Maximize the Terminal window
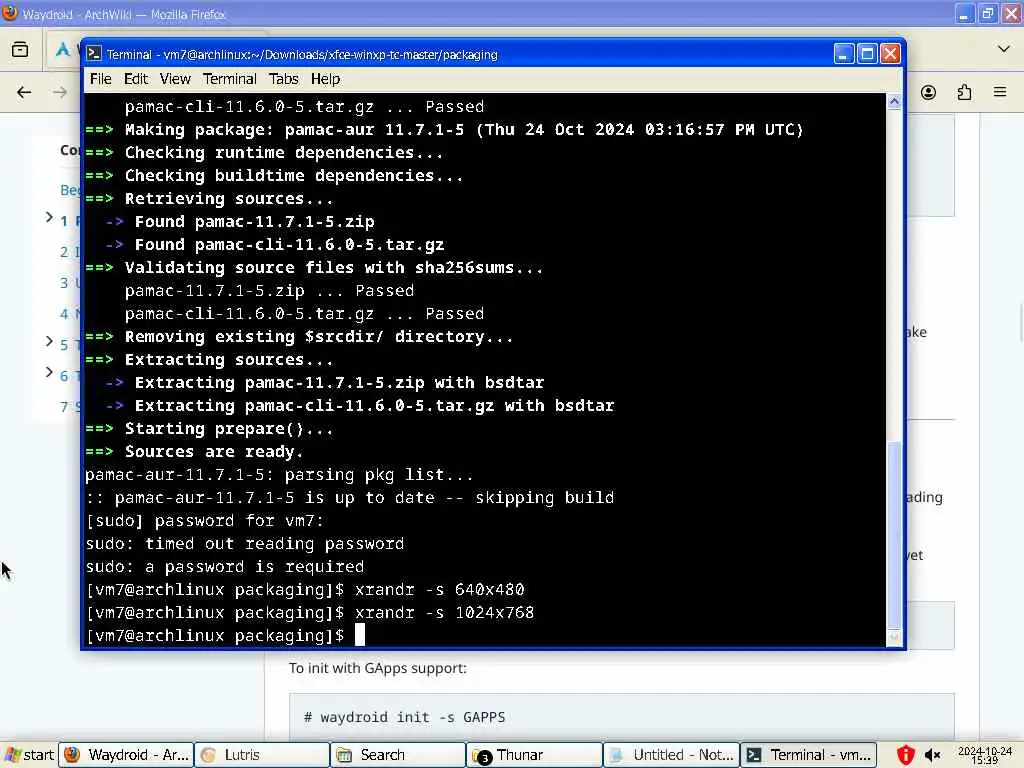 867,54
